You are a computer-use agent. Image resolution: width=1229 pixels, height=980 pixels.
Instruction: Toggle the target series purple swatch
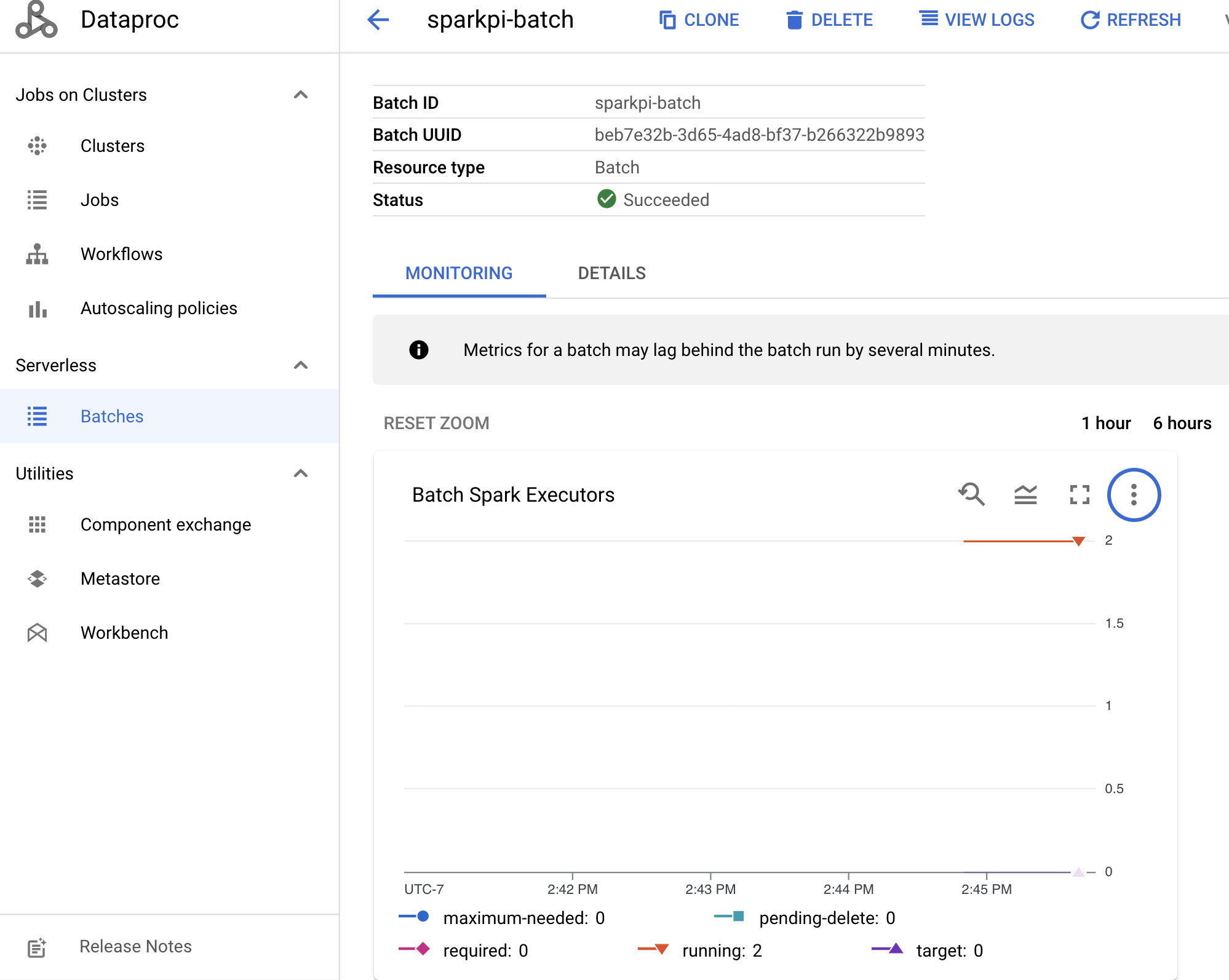tap(888, 949)
